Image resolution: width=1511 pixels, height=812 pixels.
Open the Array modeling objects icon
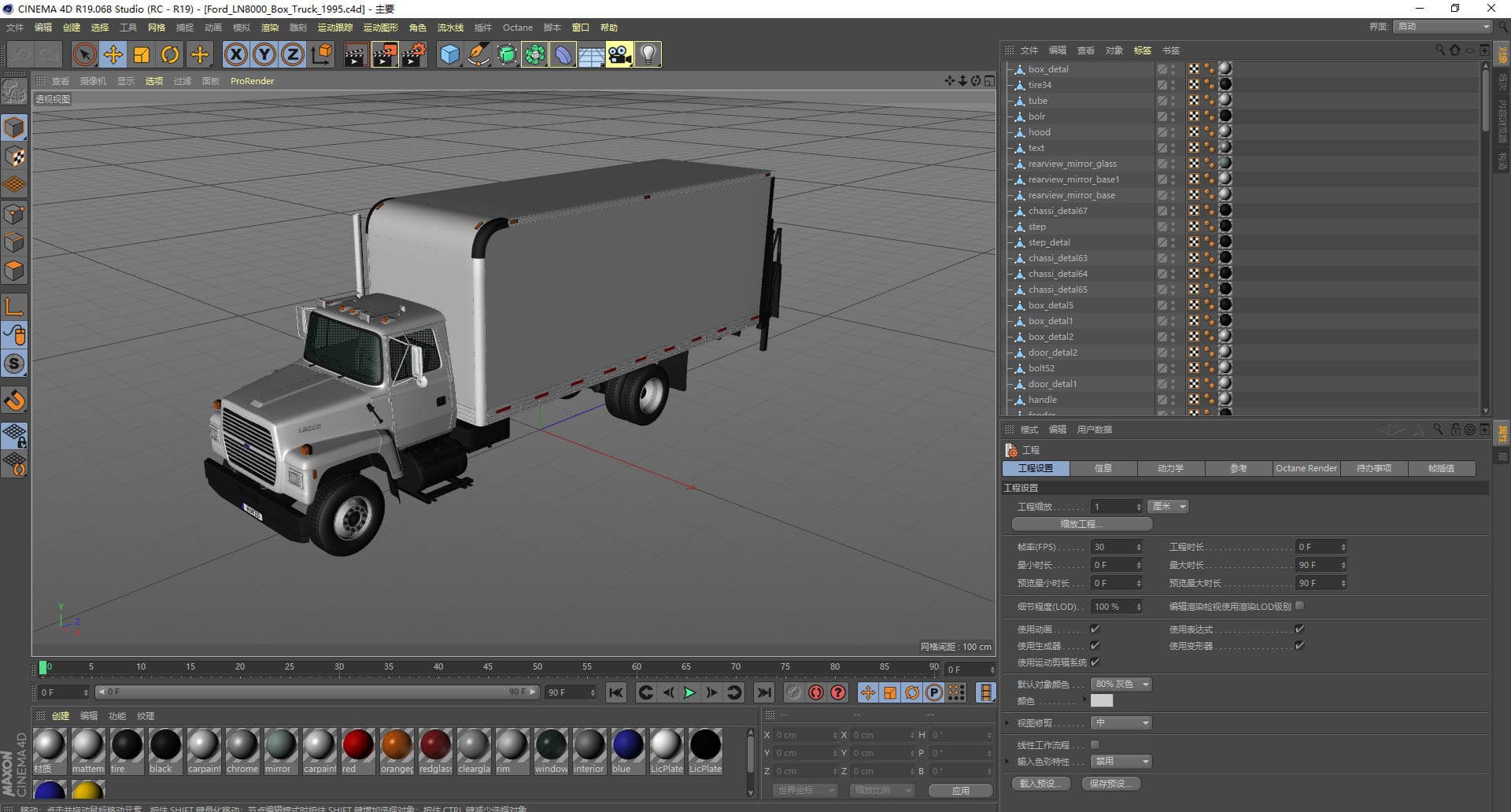pyautogui.click(x=535, y=54)
